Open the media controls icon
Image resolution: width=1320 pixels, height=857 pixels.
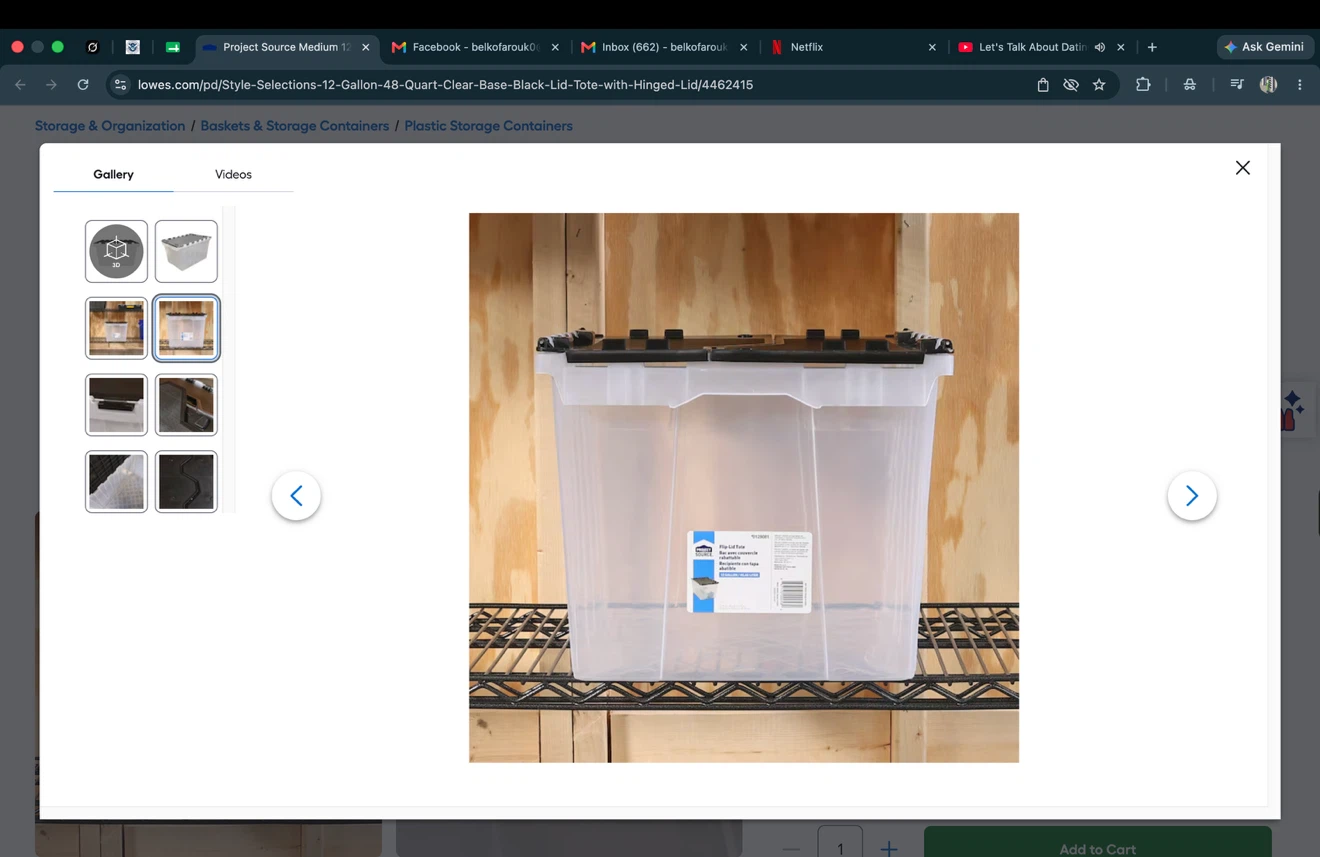pyautogui.click(x=1237, y=85)
